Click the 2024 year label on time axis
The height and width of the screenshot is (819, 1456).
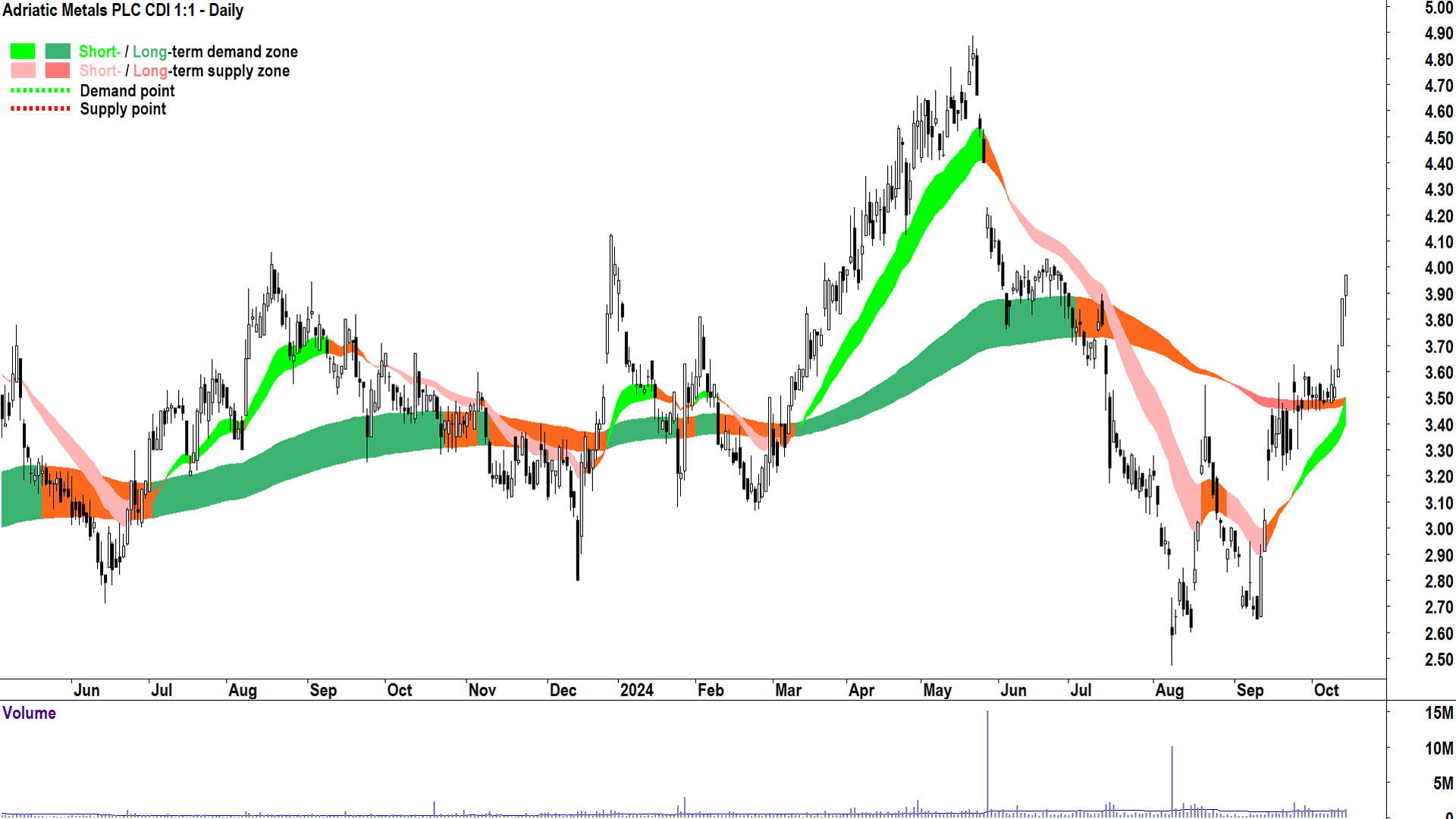(x=636, y=690)
